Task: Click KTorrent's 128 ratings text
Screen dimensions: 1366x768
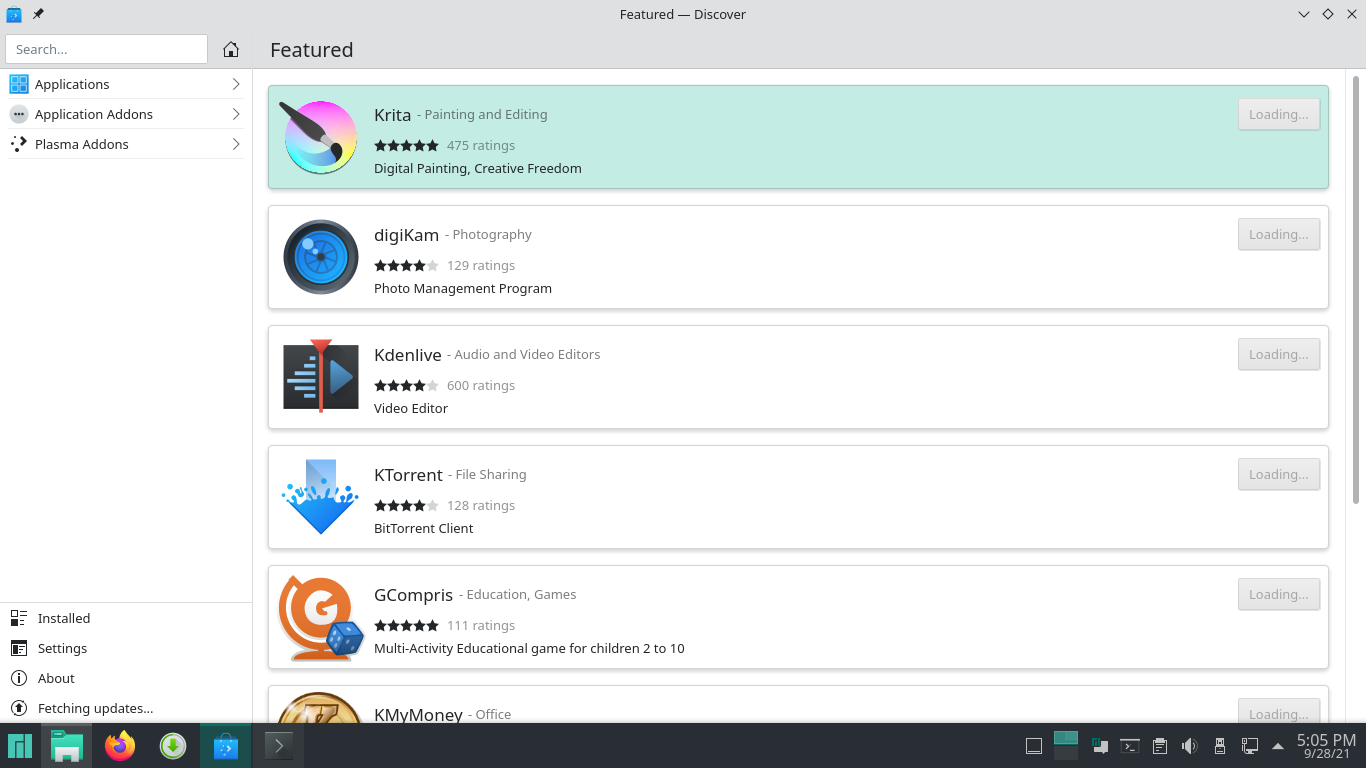Action: point(481,505)
